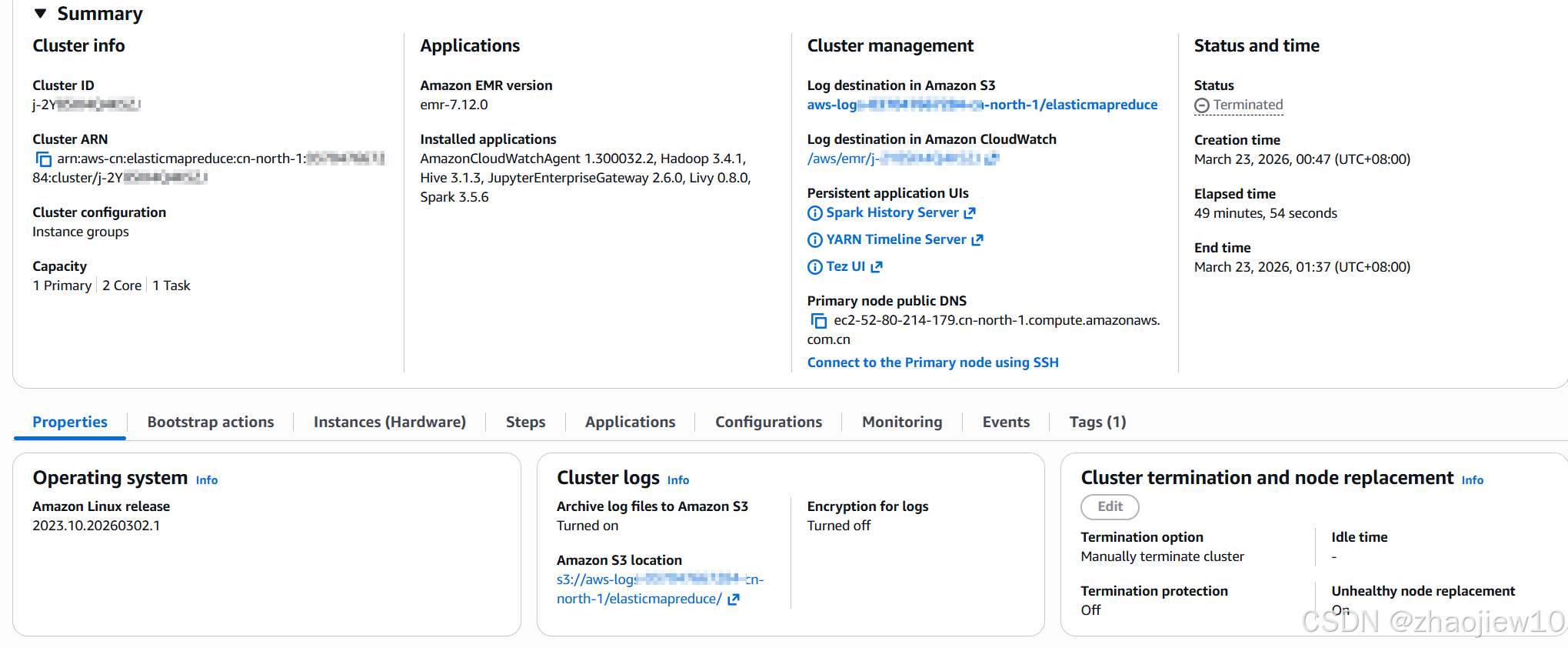
Task: Open the S3 log destination link
Action: pyautogui.click(x=981, y=105)
